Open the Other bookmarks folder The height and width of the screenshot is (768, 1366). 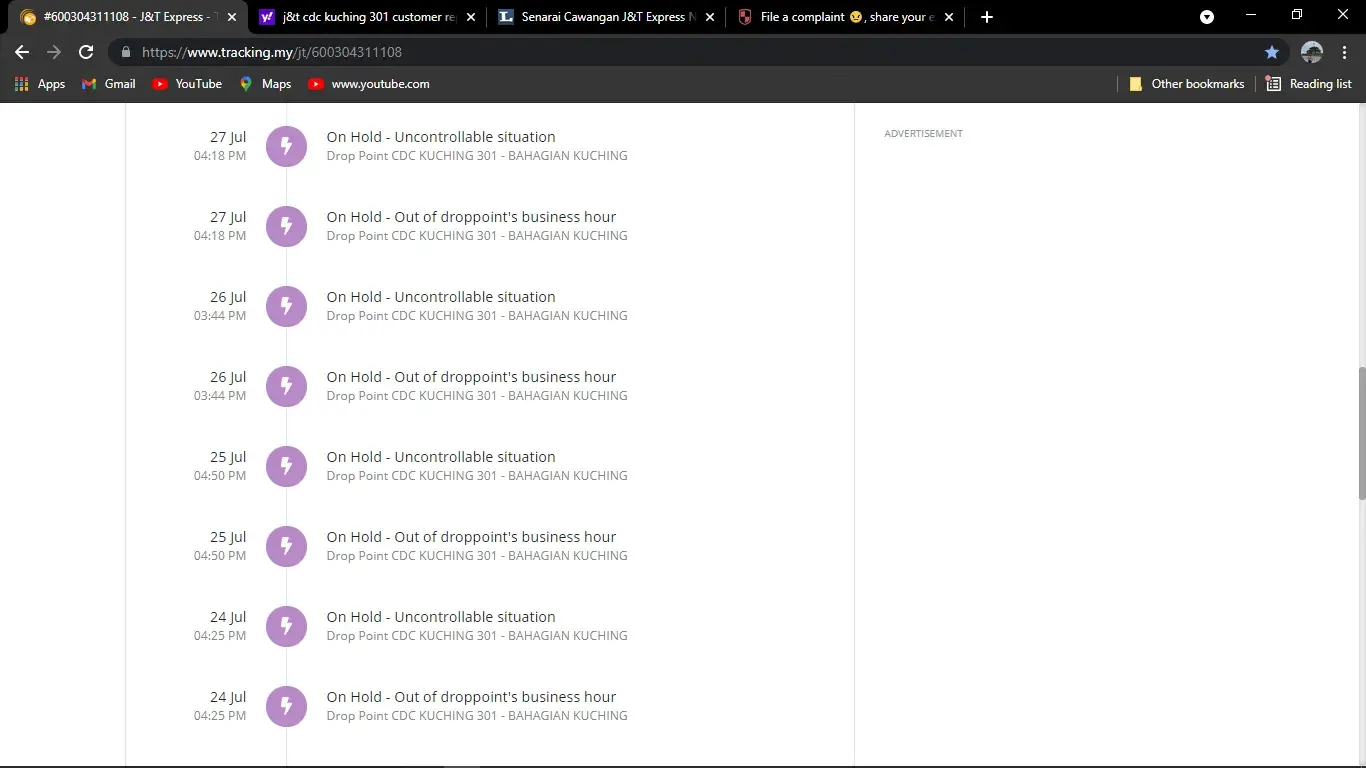(x=1186, y=84)
